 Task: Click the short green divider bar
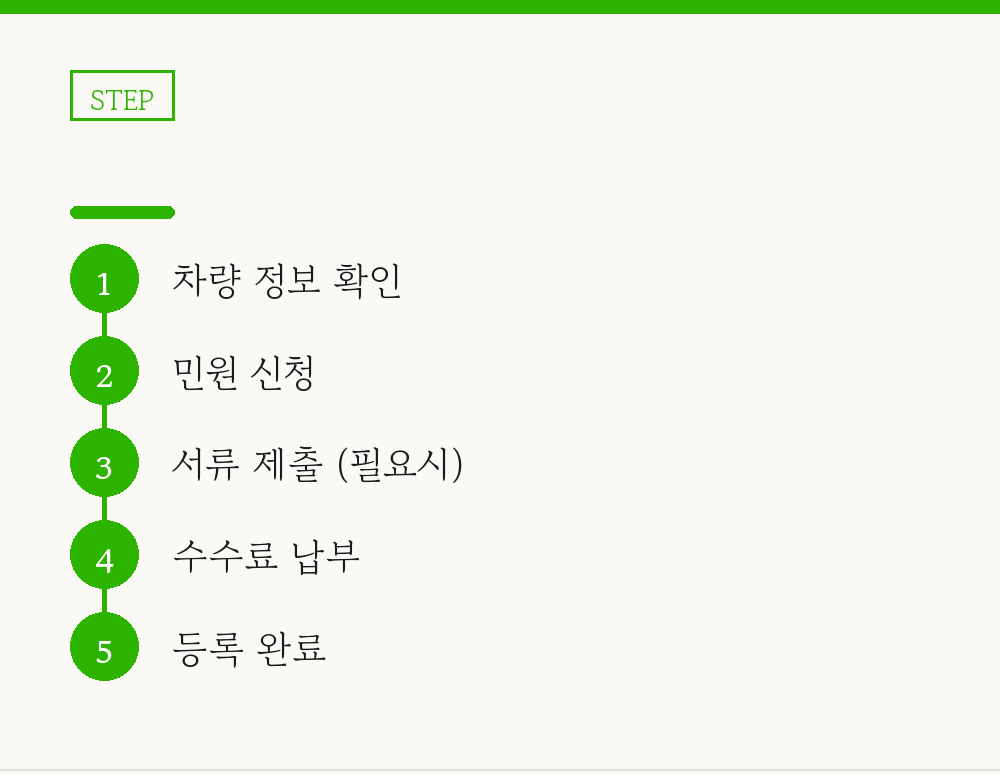[x=122, y=212]
